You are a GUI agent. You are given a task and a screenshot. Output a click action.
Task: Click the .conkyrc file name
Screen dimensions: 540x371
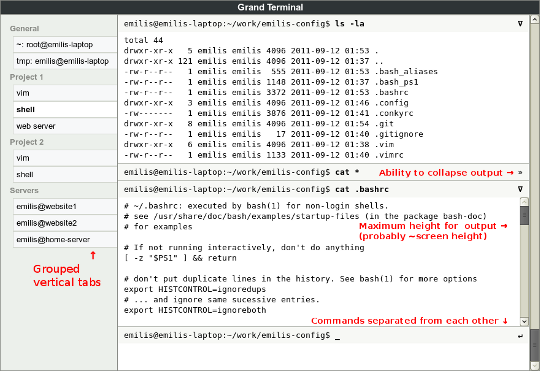pyautogui.click(x=394, y=113)
